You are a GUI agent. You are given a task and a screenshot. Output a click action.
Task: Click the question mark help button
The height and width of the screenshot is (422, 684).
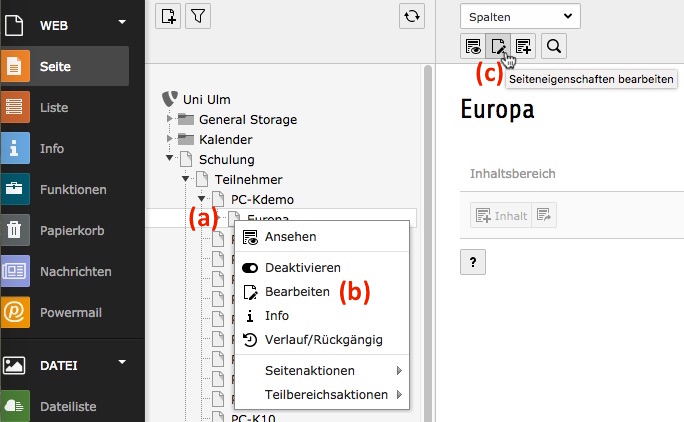pos(473,262)
